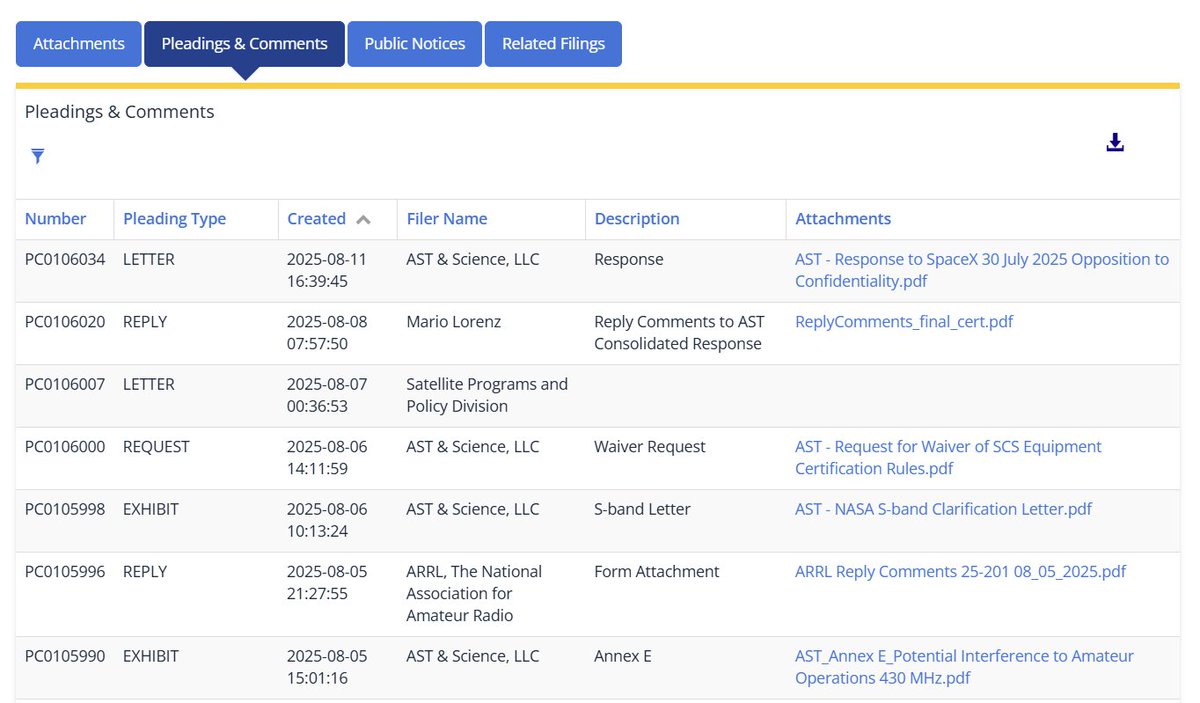Image resolution: width=1200 pixels, height=703 pixels.
Task: Click the Annex E description
Action: (x=623, y=657)
